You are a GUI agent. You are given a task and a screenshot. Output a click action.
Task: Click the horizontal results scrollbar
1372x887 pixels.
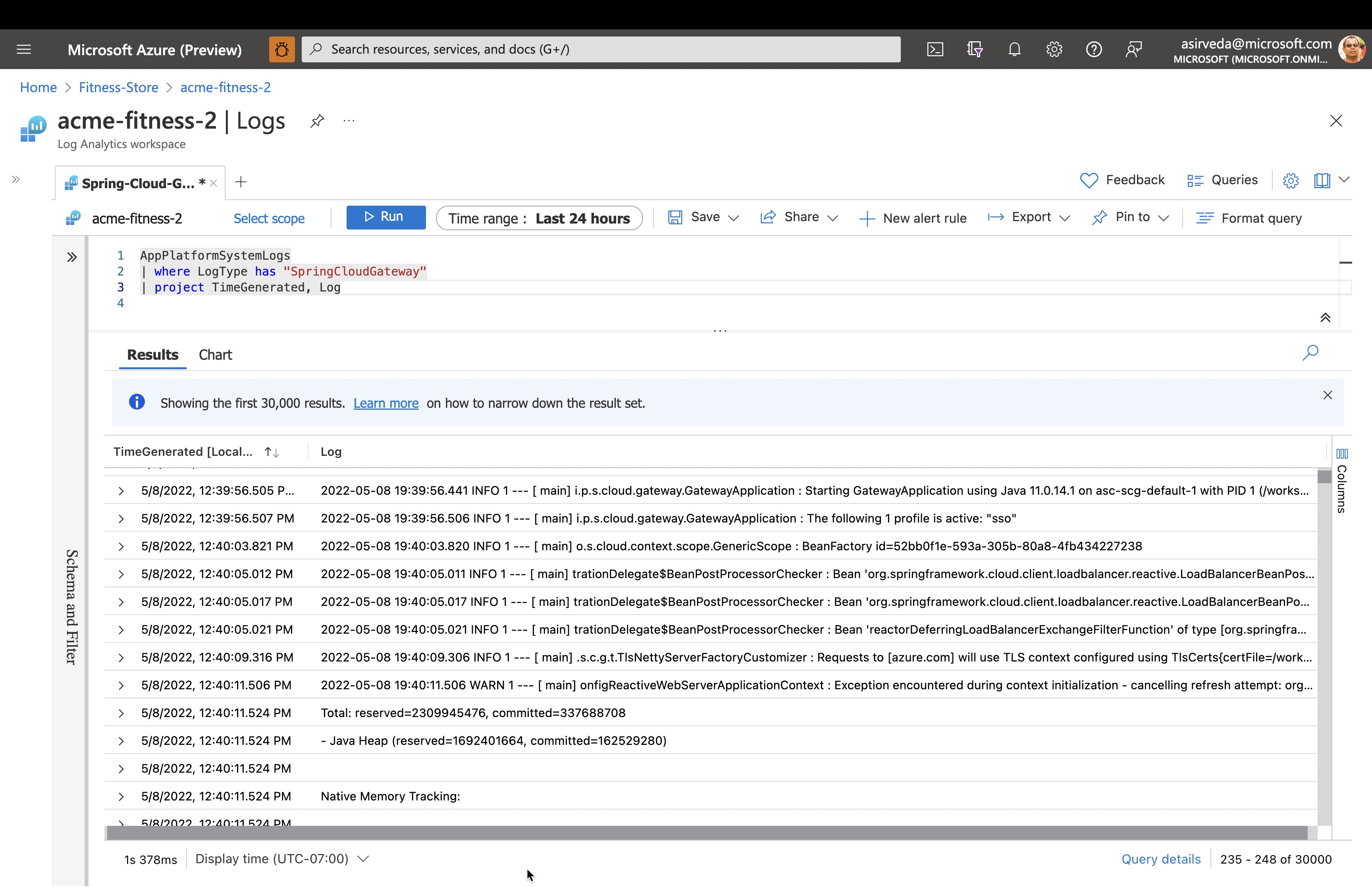tap(706, 833)
